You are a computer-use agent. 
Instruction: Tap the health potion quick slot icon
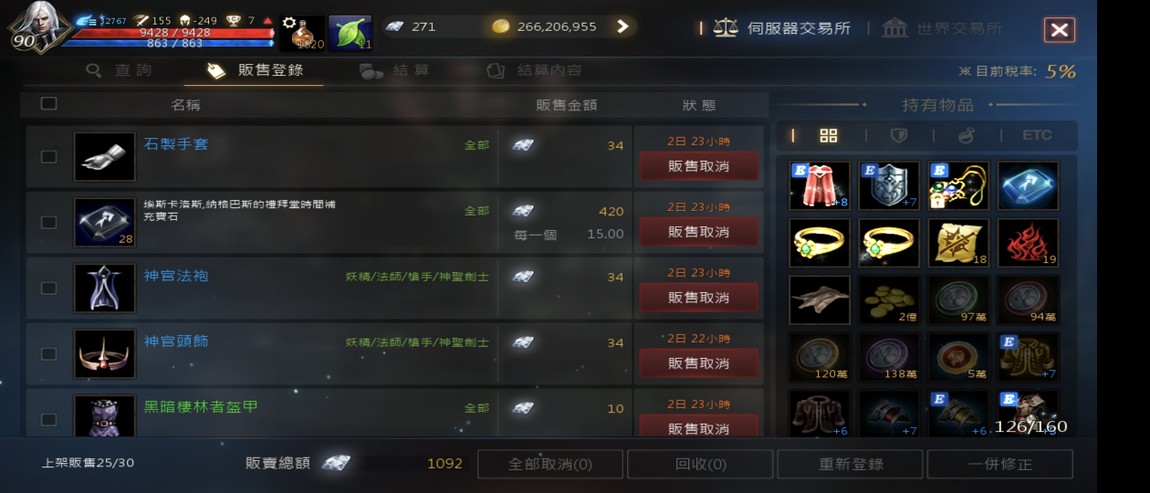click(301, 33)
